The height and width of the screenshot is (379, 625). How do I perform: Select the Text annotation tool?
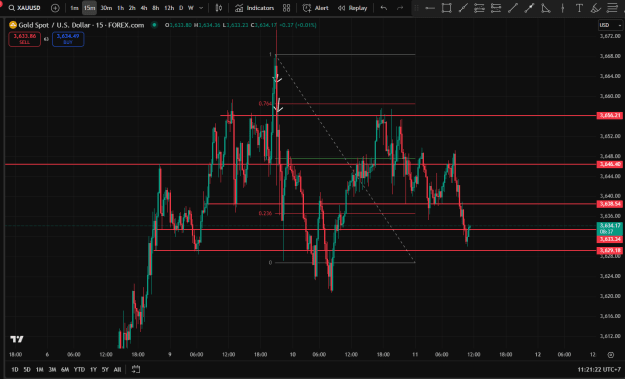point(579,8)
